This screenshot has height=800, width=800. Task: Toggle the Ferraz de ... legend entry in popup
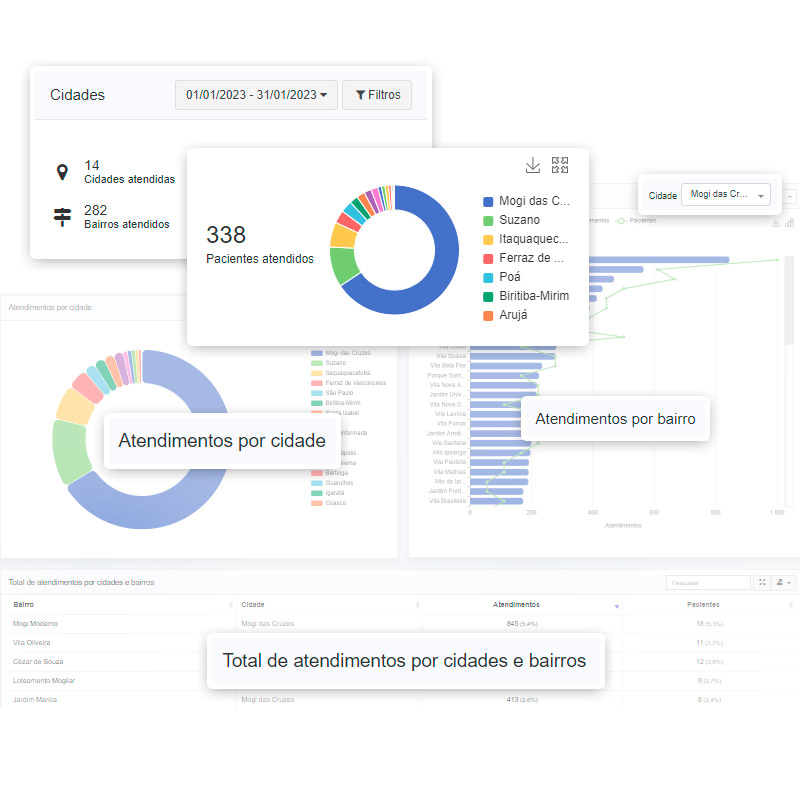pyautogui.click(x=524, y=258)
